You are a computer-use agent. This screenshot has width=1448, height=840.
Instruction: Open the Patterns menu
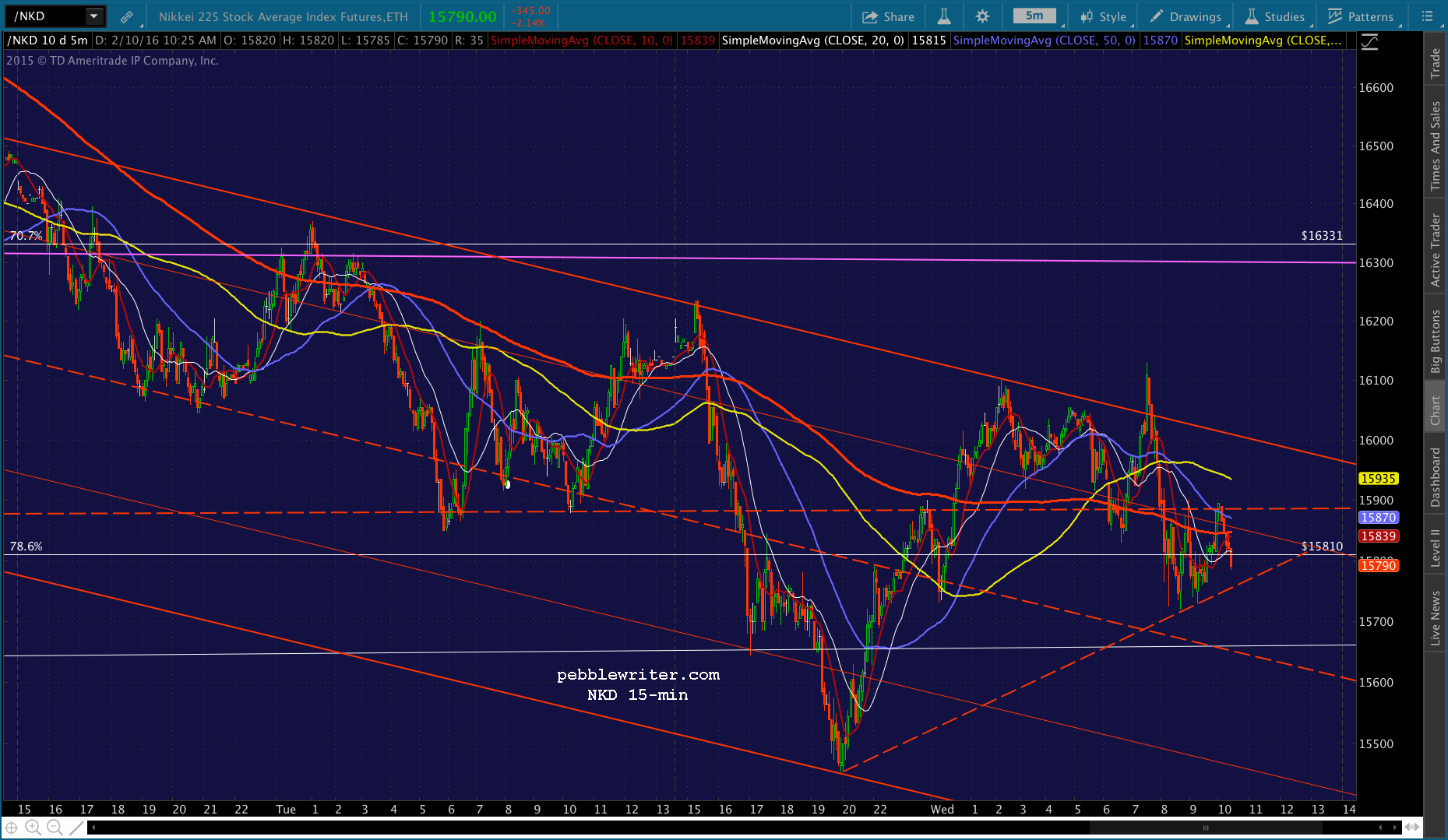tap(1361, 16)
